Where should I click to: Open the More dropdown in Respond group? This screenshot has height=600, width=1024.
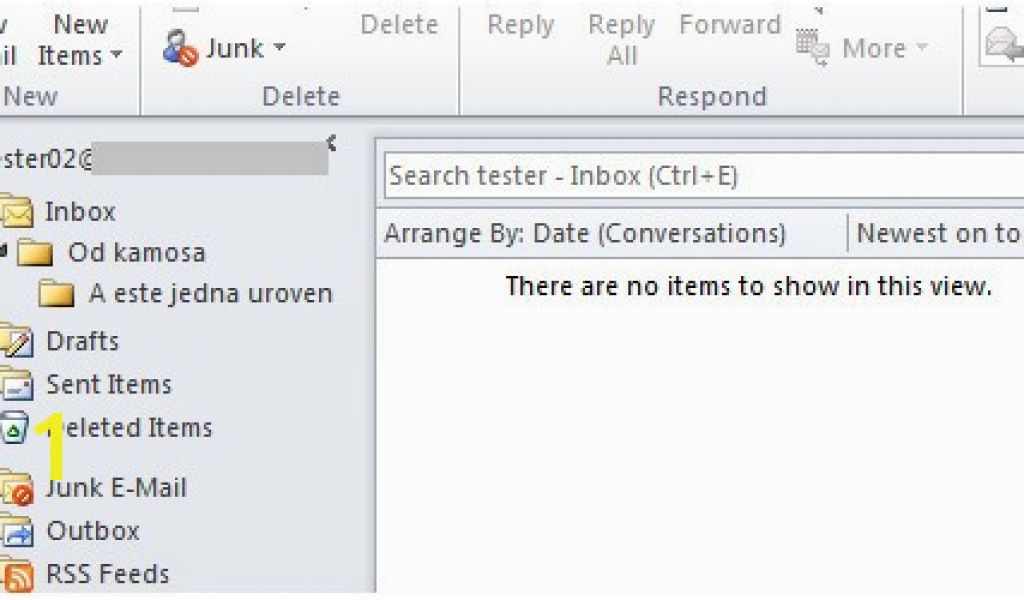tap(885, 48)
